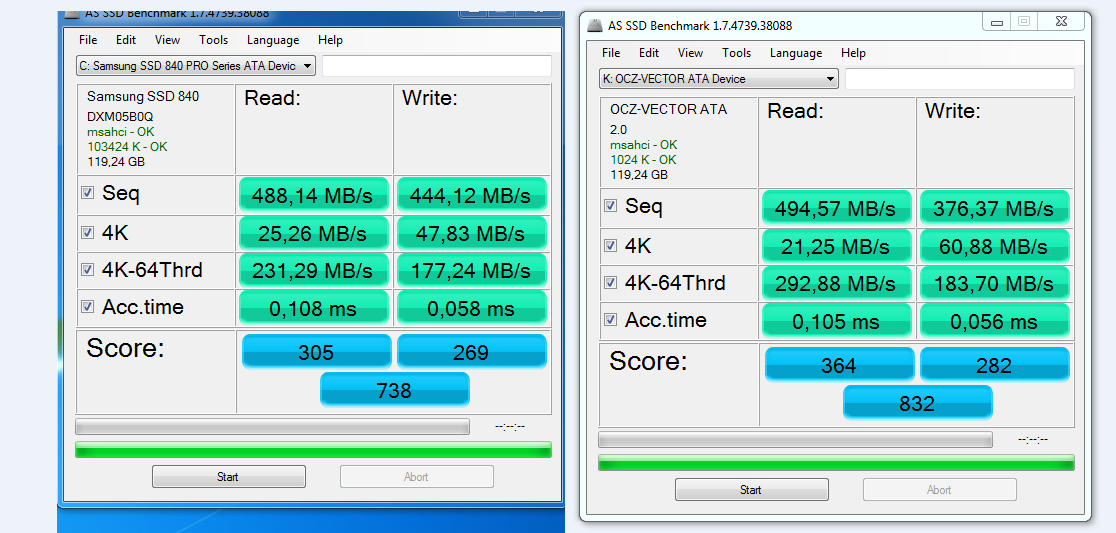Click the 21,25 MB/s 4K read result

pos(837,246)
